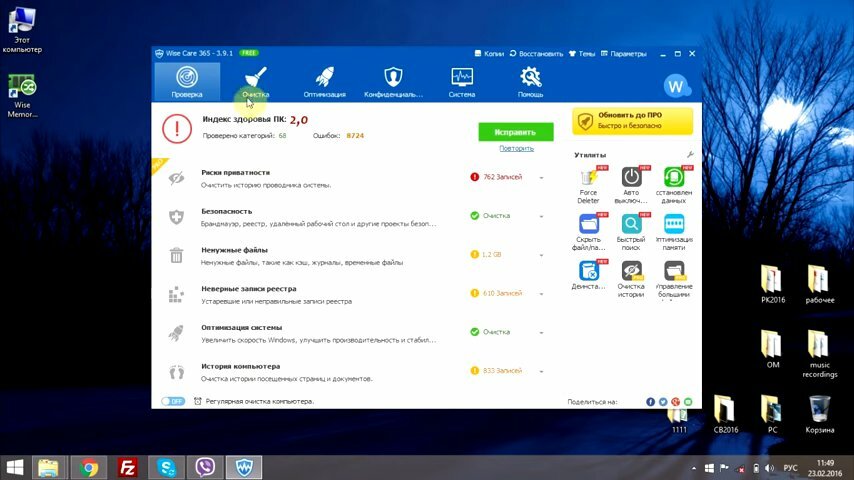Open FileZilla from taskbar
Image resolution: width=854 pixels, height=480 pixels.
pyautogui.click(x=127, y=467)
